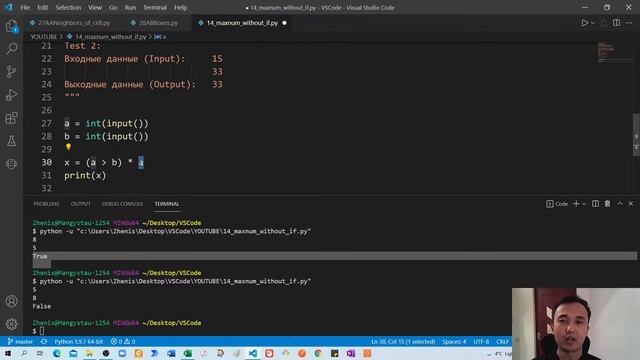Open the File menu
640x360 pixels.
pos(25,7)
